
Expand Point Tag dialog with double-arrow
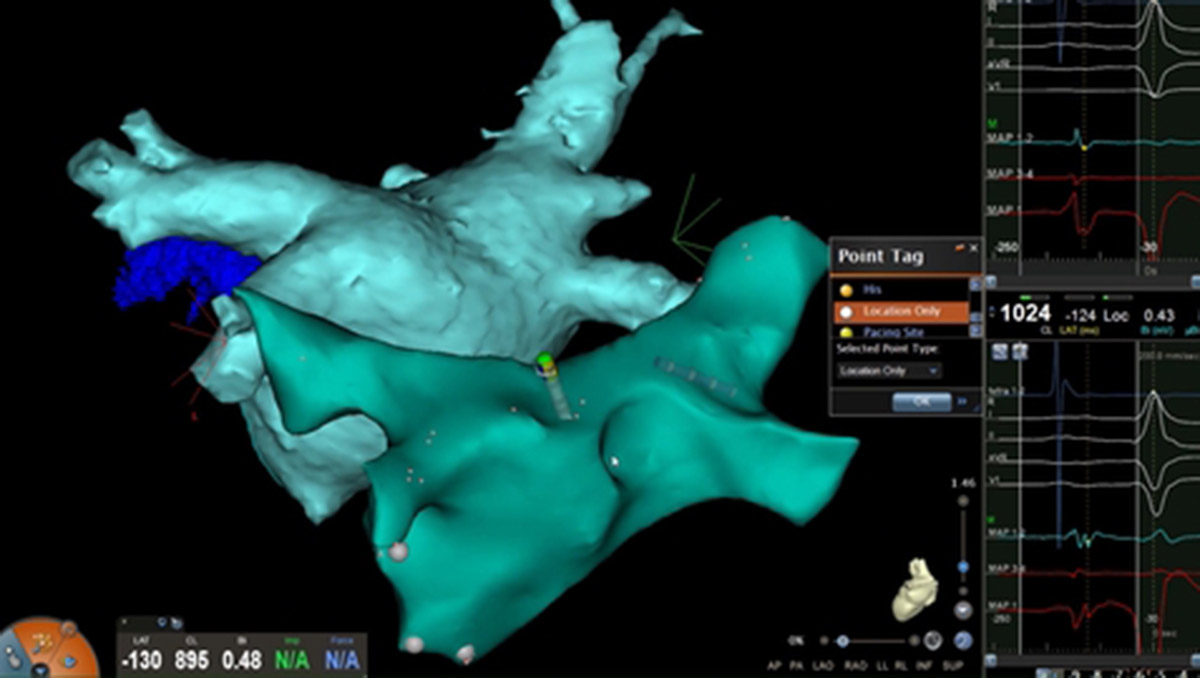[x=963, y=400]
